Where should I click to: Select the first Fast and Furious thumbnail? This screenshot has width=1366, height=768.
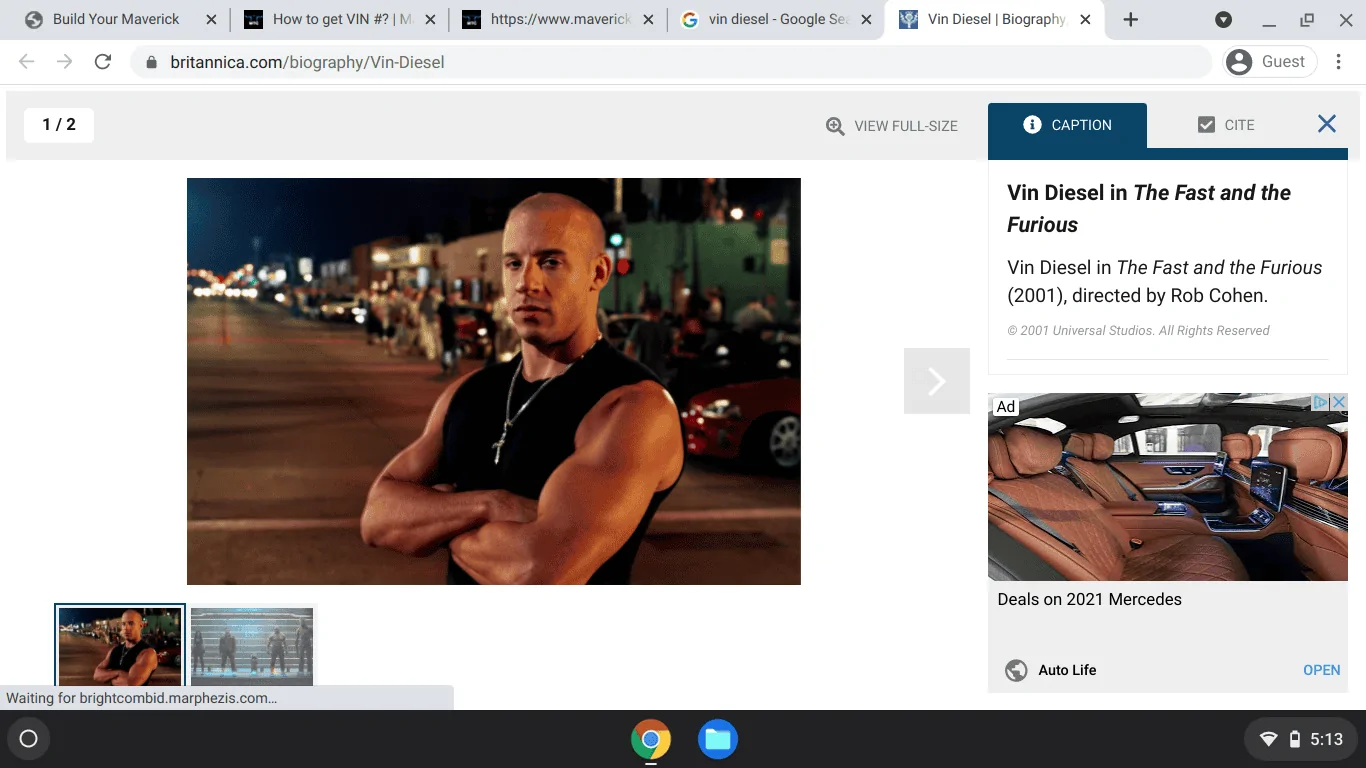(120, 645)
